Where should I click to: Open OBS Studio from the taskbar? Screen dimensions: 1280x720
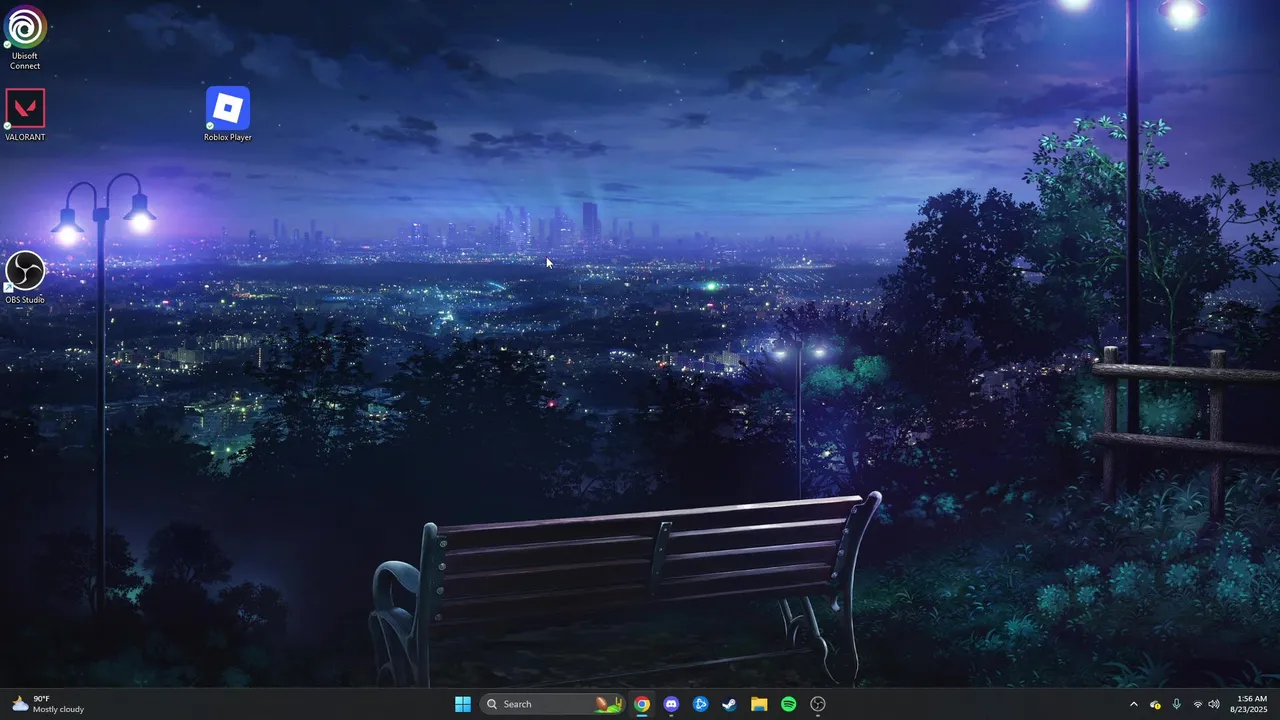(x=818, y=704)
